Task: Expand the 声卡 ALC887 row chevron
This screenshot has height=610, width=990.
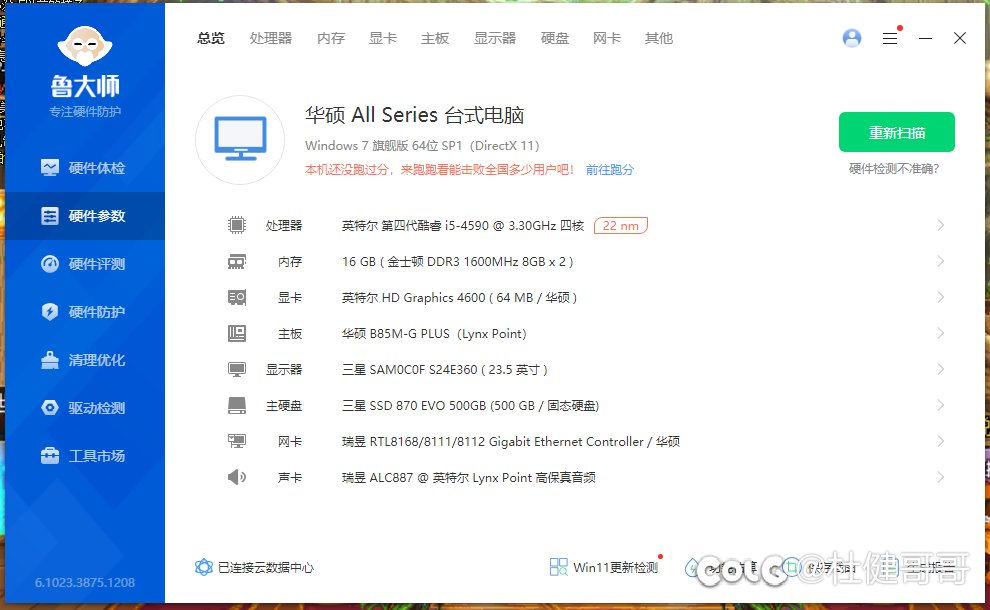Action: coord(941,477)
